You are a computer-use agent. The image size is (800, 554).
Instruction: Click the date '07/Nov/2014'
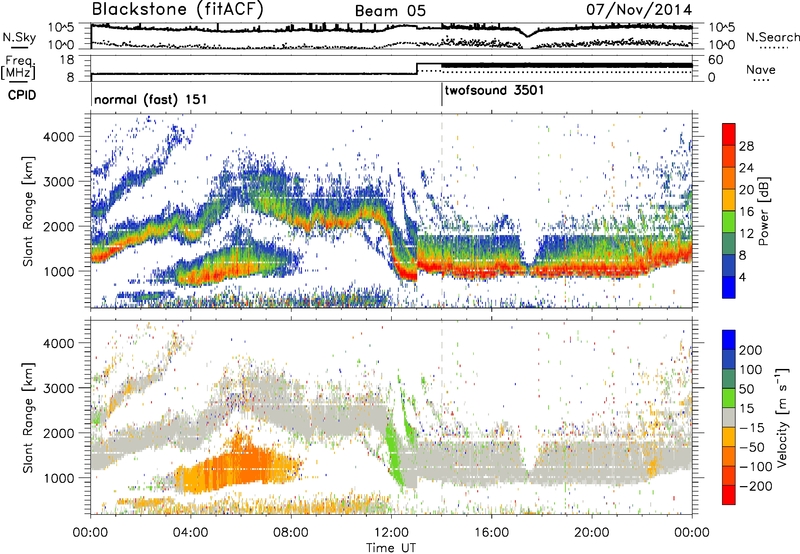click(x=639, y=10)
